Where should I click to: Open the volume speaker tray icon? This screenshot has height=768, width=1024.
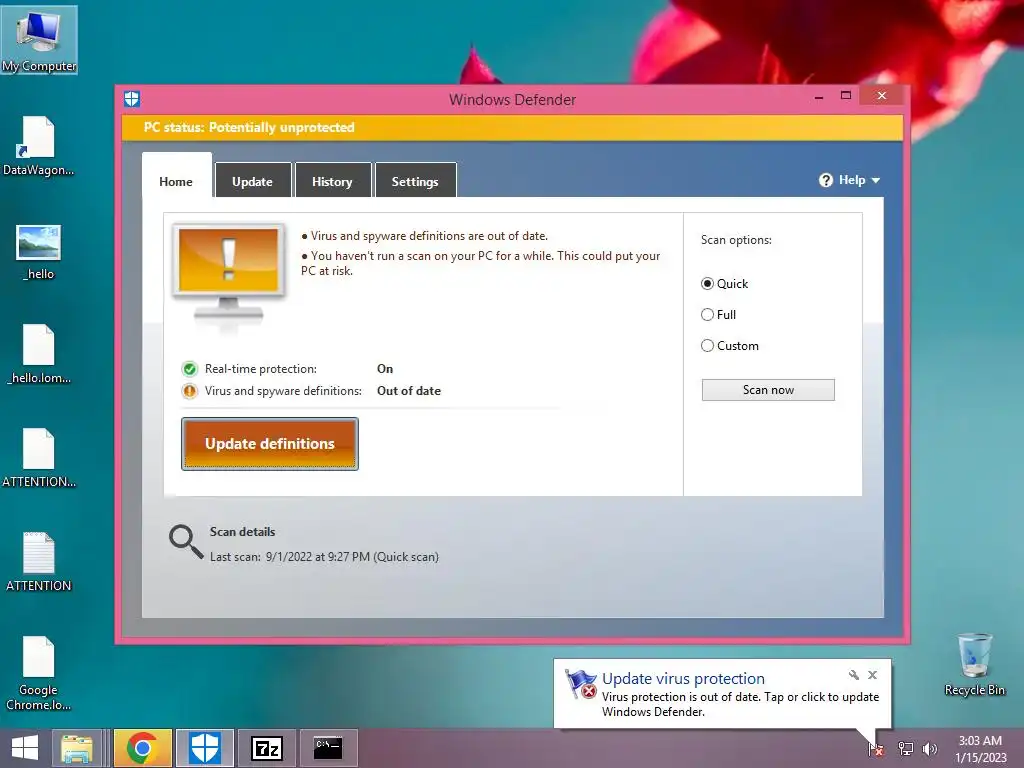(929, 748)
